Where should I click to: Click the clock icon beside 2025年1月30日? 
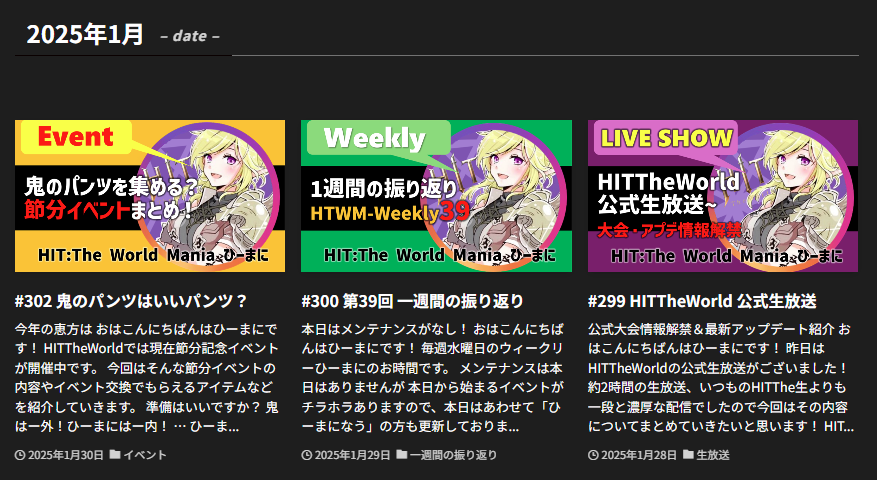click(20, 455)
